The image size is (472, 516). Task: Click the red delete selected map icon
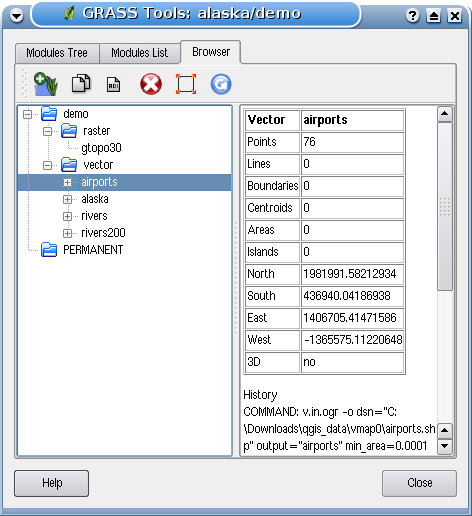tap(151, 84)
